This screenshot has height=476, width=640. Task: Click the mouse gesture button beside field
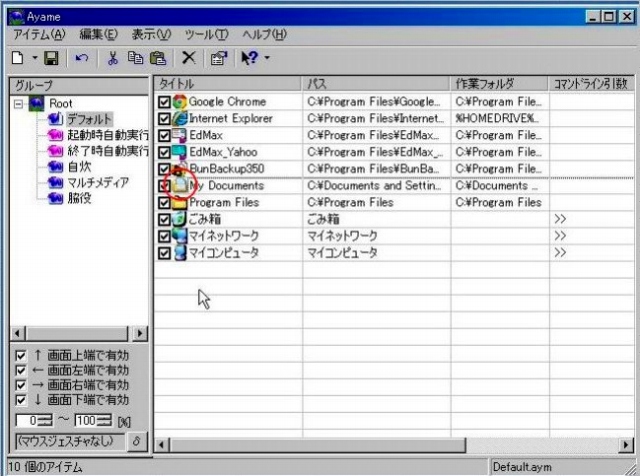point(137,441)
